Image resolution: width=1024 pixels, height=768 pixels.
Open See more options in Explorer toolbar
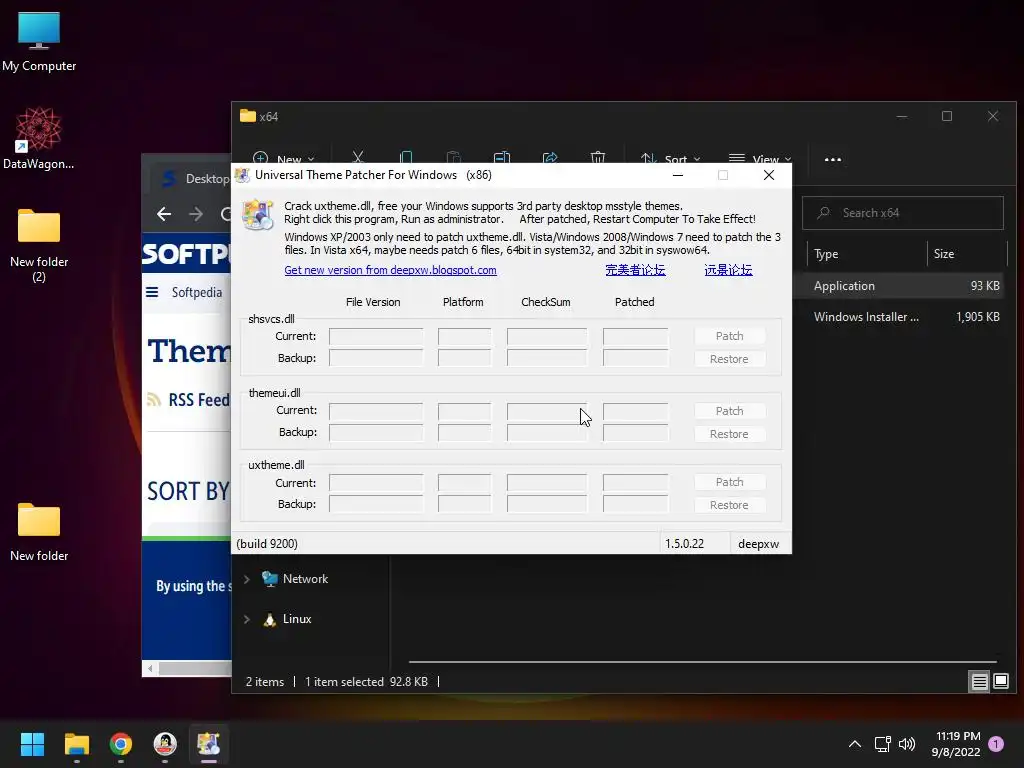833,159
